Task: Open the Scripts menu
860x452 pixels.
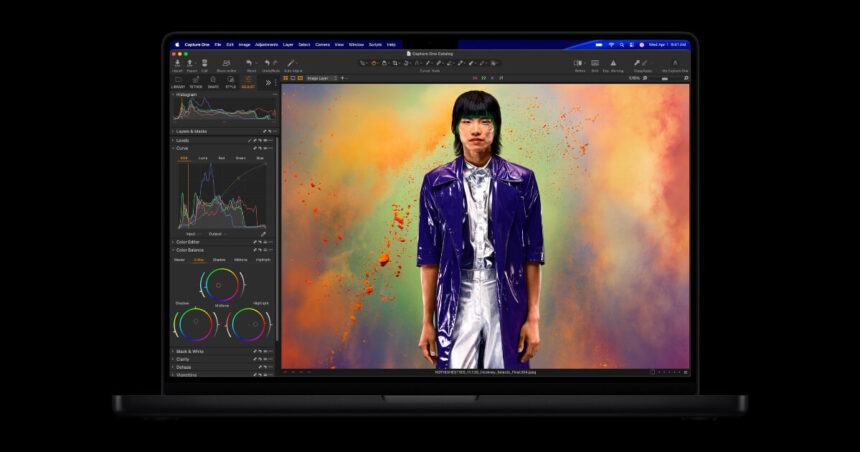Action: pos(375,44)
